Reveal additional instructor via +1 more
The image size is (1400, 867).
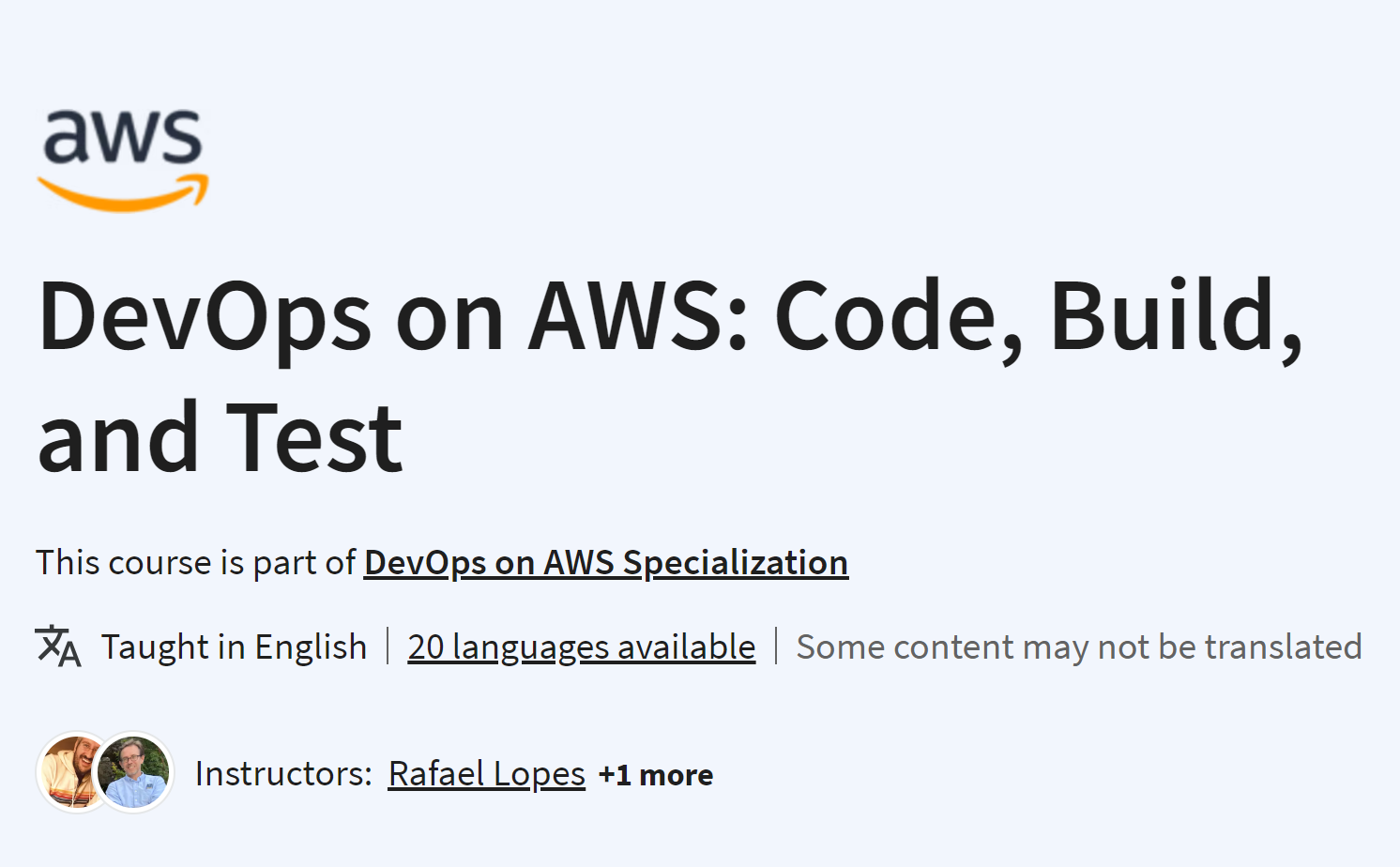tap(656, 775)
